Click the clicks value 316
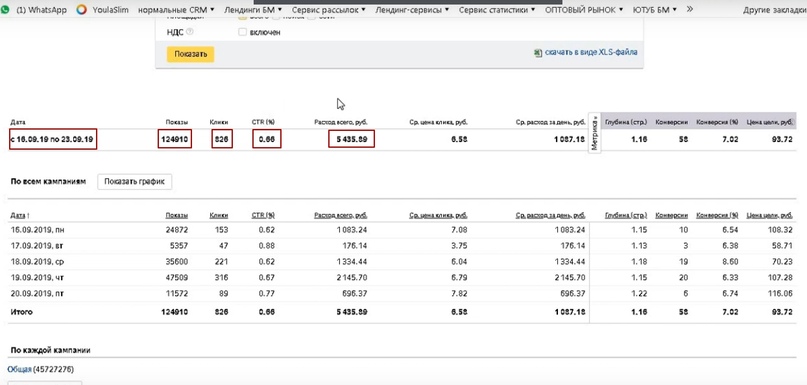The height and width of the screenshot is (385, 807). tap(221, 277)
